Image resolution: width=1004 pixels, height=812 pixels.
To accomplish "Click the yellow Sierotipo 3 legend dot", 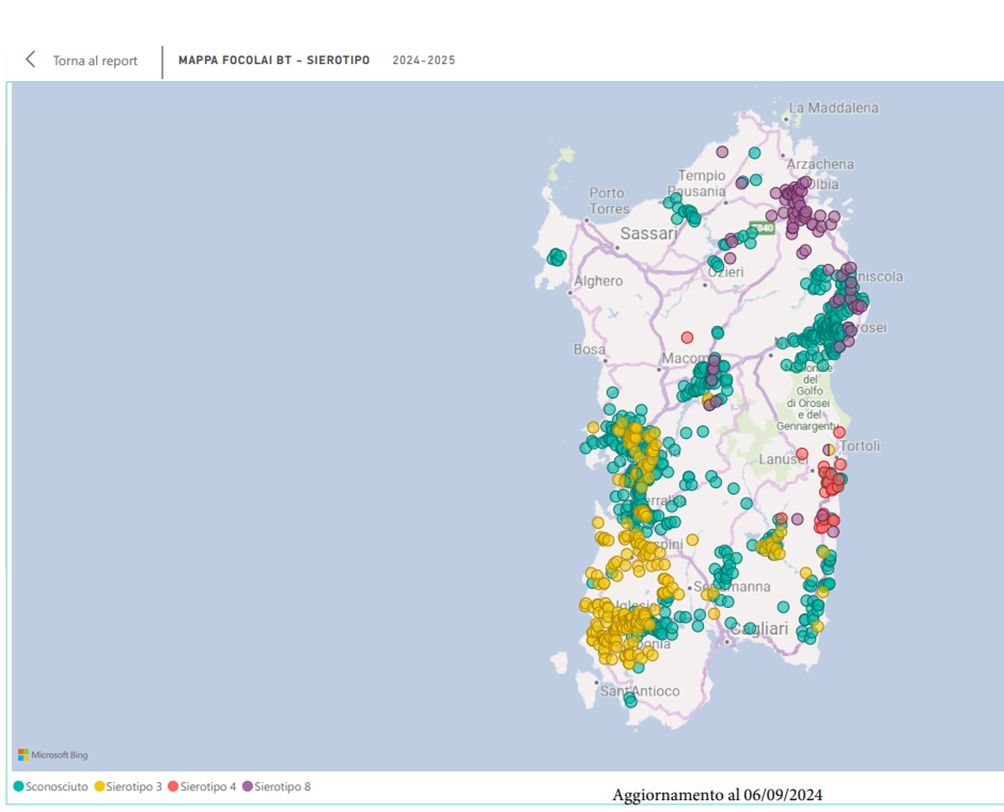I will [99, 787].
